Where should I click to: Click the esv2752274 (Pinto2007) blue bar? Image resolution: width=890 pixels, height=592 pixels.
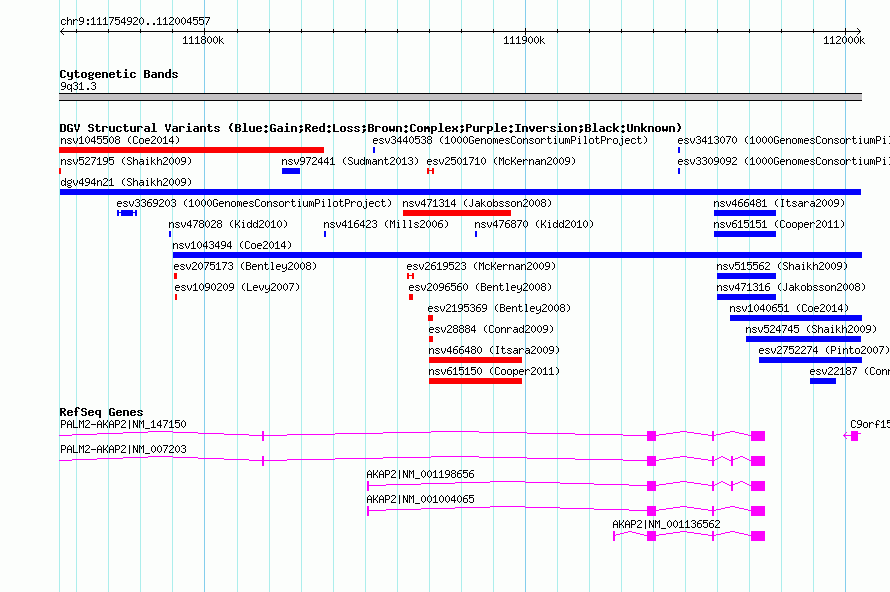pos(810,360)
